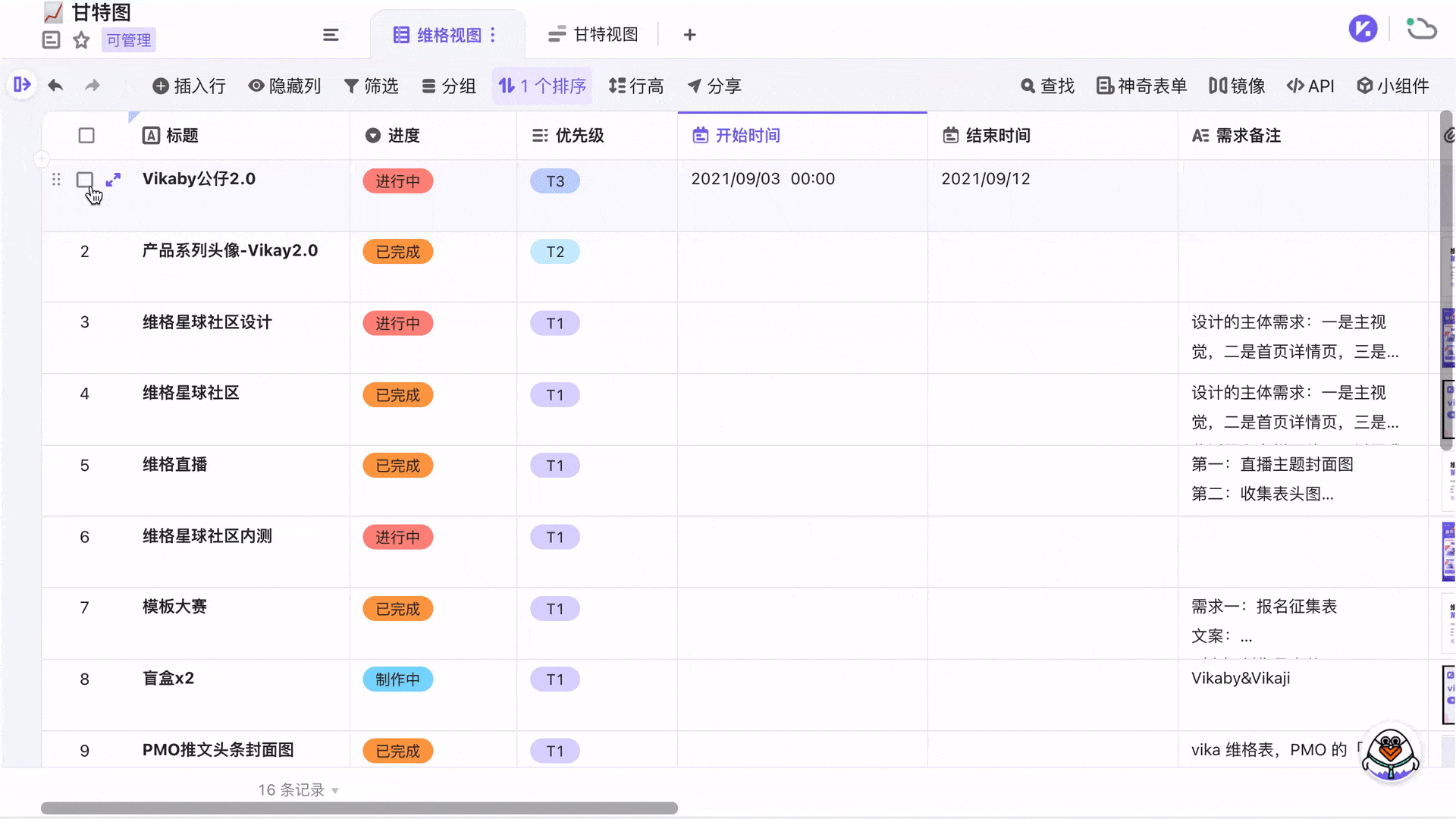Viewport: 1456px width, 819px height.
Task: Click the 插入行 (insert row) button
Action: 189,86
